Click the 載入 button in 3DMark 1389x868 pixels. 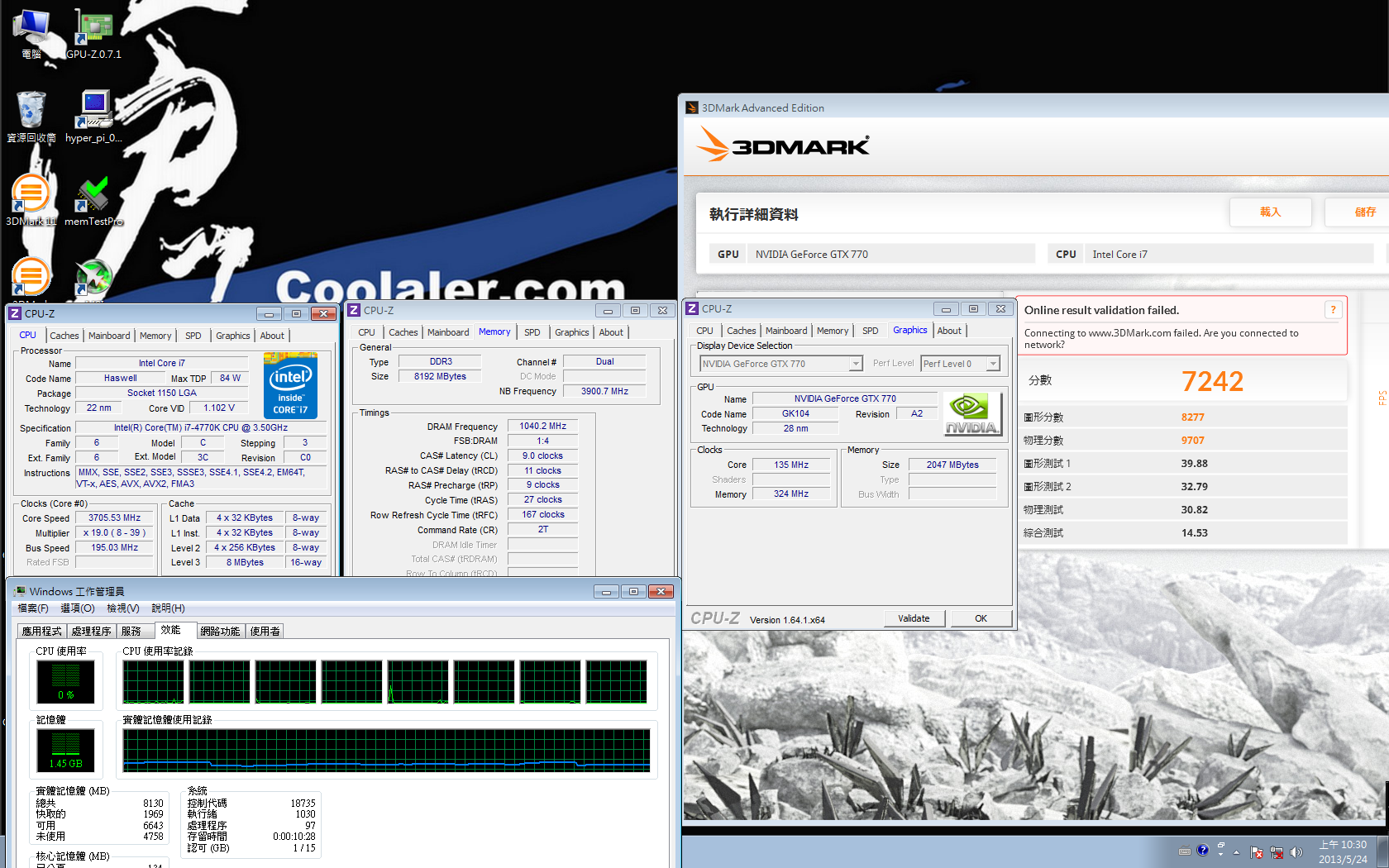1270,212
